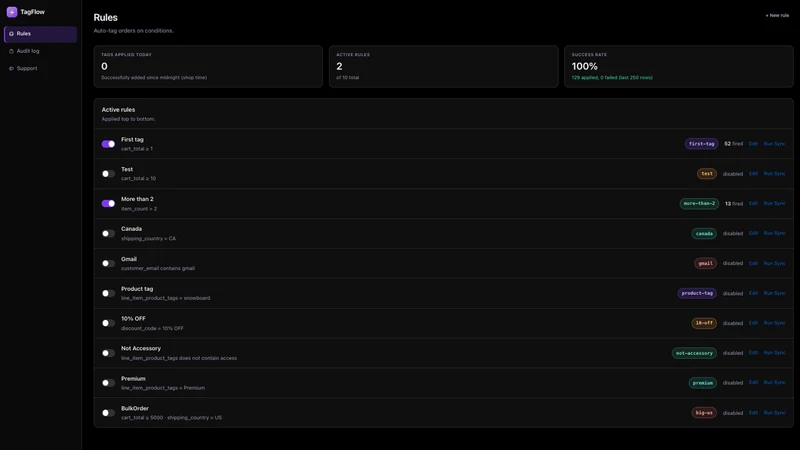
Task: Edit the Premium rule
Action: pos(753,383)
